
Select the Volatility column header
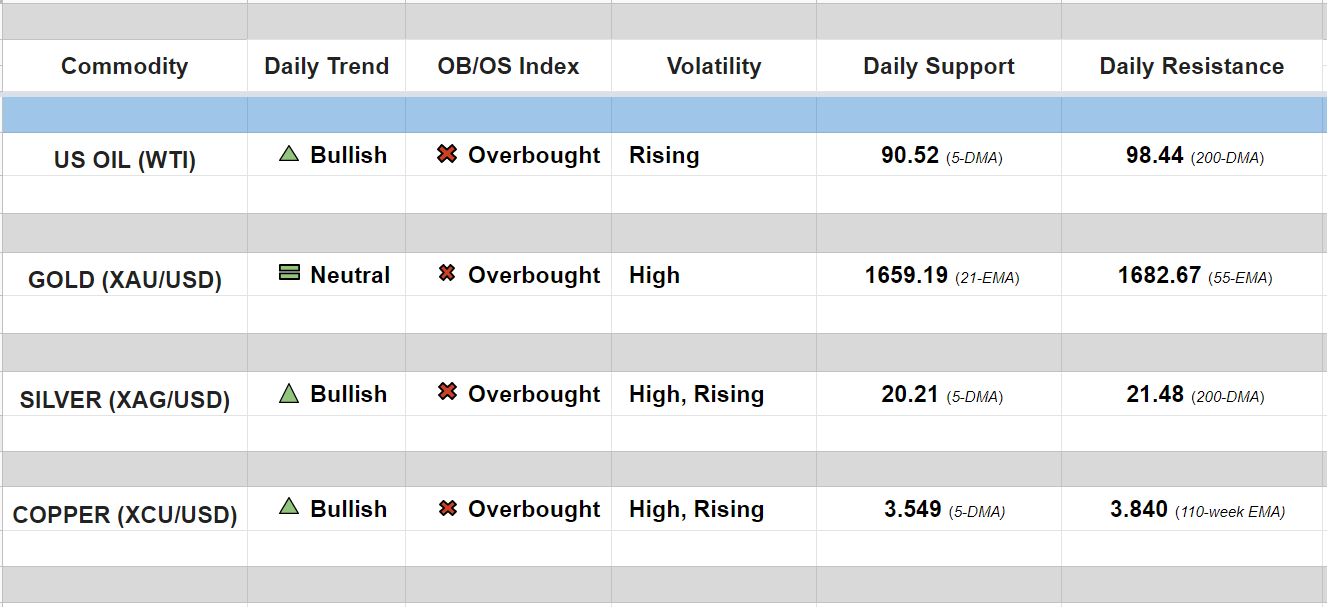(714, 67)
